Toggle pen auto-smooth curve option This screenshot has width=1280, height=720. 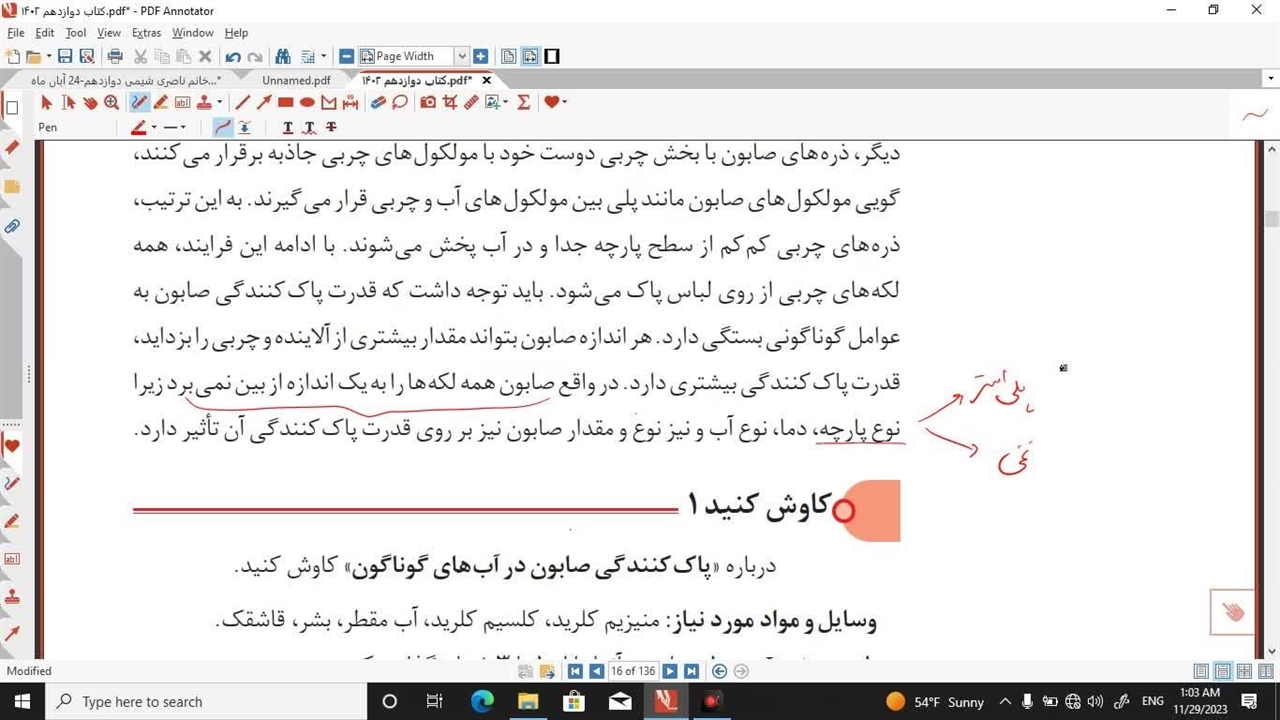coord(222,127)
